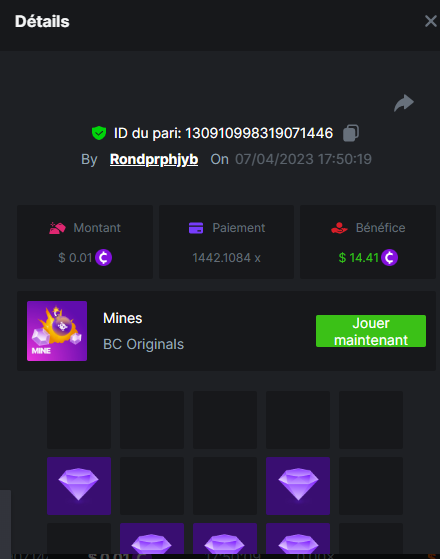The height and width of the screenshot is (559, 440).
Task: Open the Mines game thumbnail
Action: tap(57, 331)
